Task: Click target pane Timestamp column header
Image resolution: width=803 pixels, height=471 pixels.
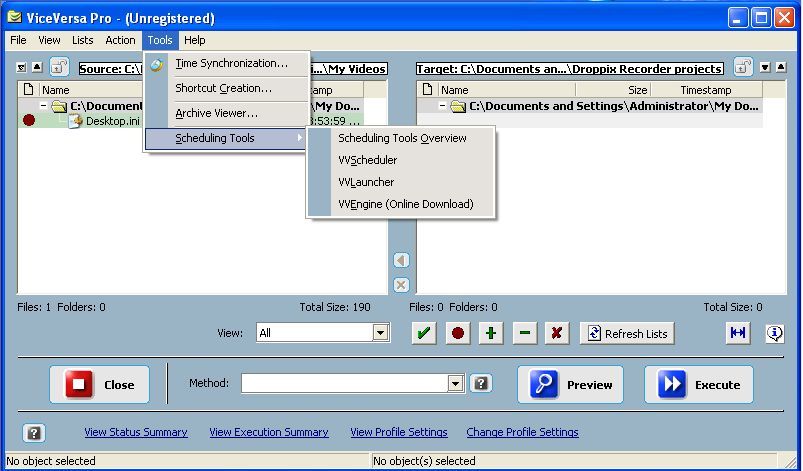Action: pos(707,90)
